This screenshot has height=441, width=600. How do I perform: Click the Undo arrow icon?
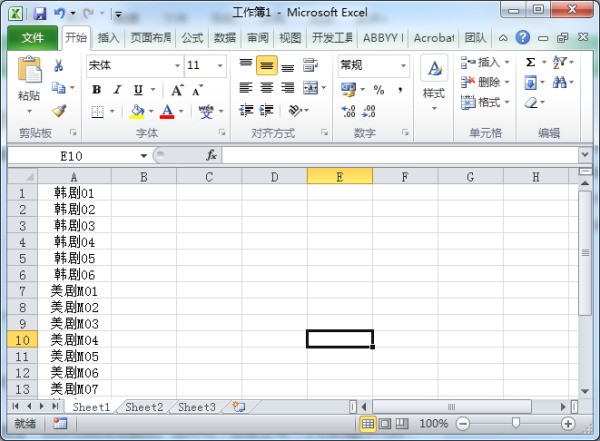[x=59, y=14]
